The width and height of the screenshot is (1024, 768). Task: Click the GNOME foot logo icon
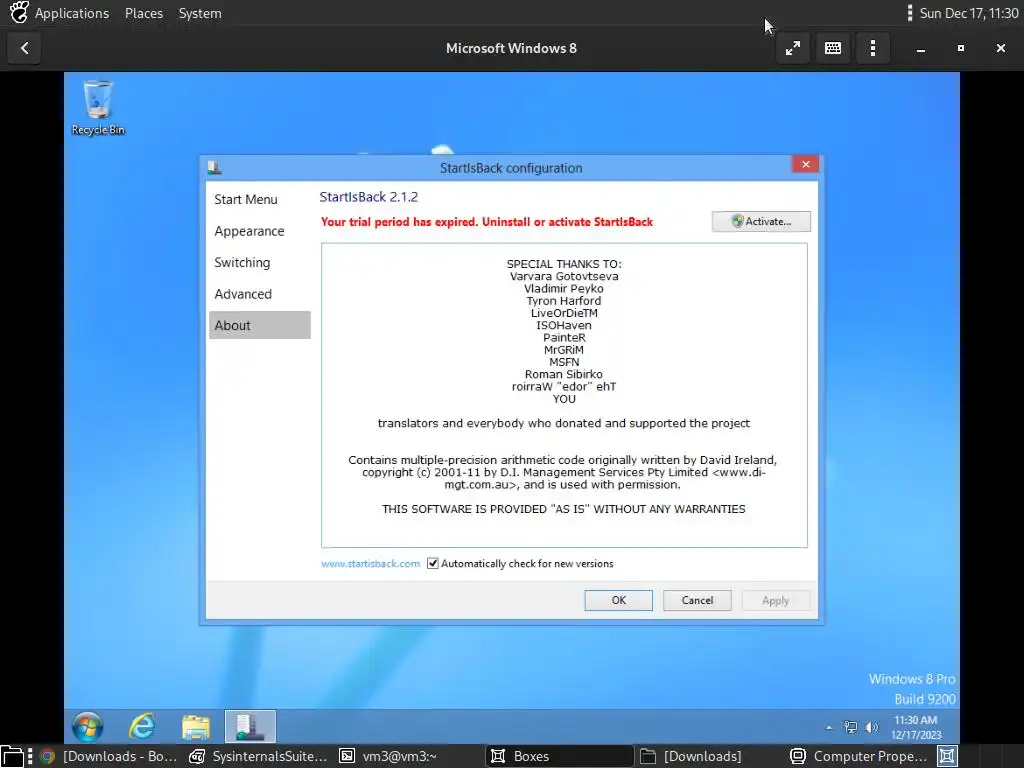click(x=18, y=12)
